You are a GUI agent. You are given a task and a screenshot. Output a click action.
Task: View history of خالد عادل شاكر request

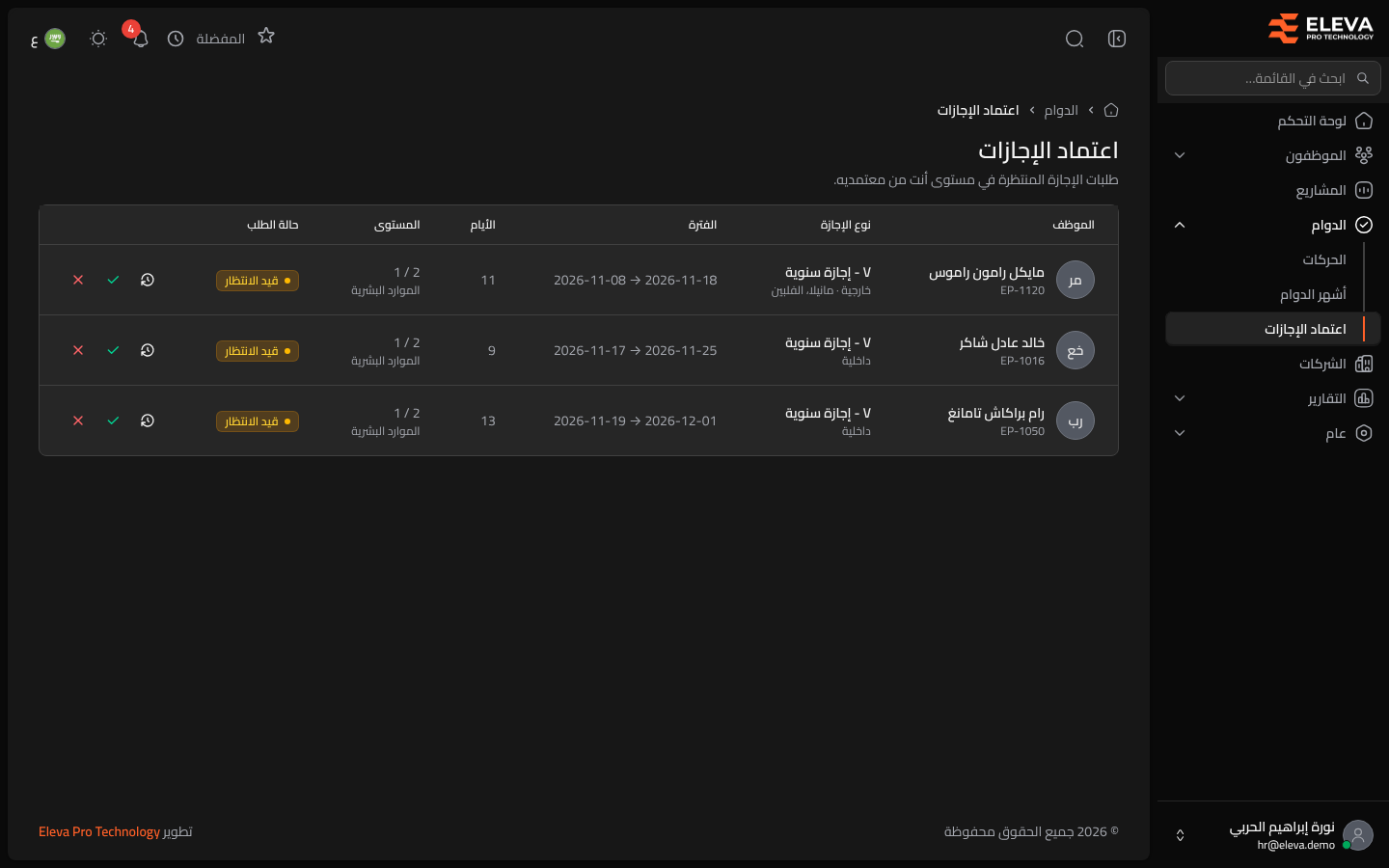pyautogui.click(x=148, y=350)
